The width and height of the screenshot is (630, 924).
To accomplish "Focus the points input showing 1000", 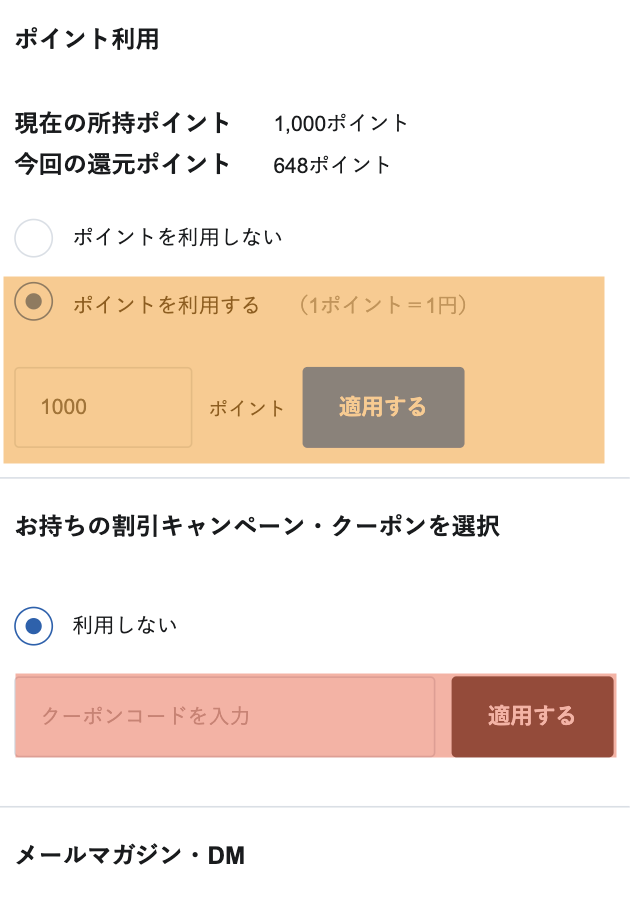I will pyautogui.click(x=103, y=407).
